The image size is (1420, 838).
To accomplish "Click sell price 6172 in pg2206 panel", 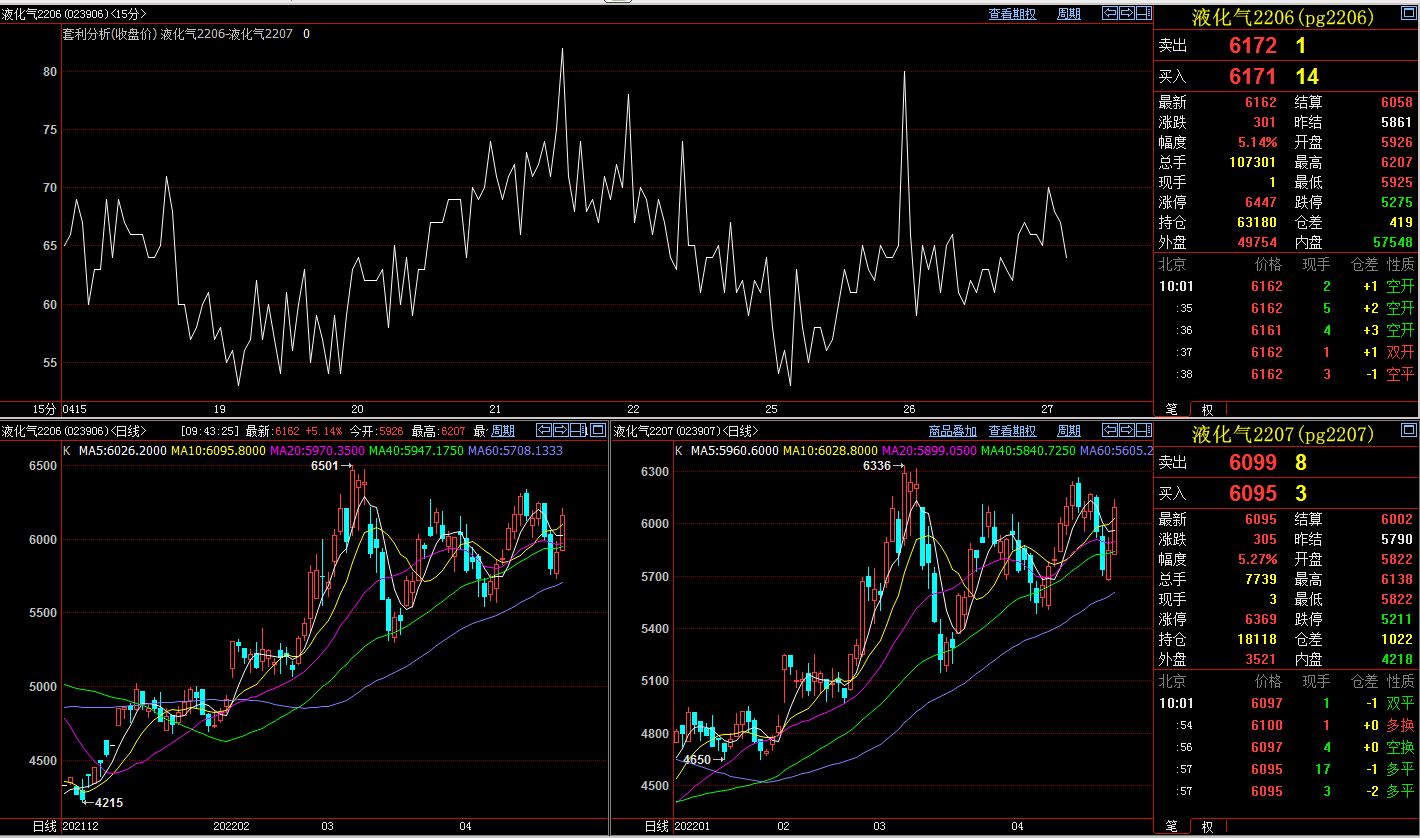I will tap(1253, 46).
